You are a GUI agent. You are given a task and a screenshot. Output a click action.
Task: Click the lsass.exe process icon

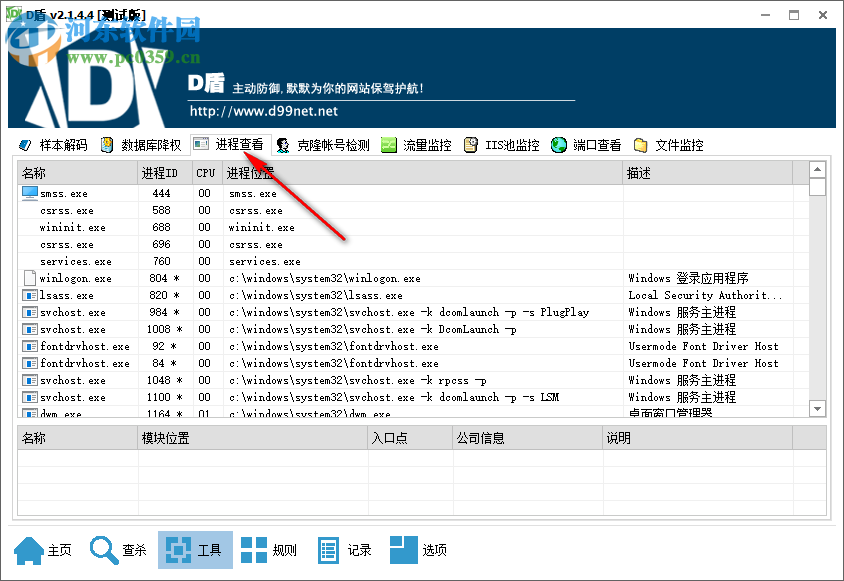[x=30, y=295]
